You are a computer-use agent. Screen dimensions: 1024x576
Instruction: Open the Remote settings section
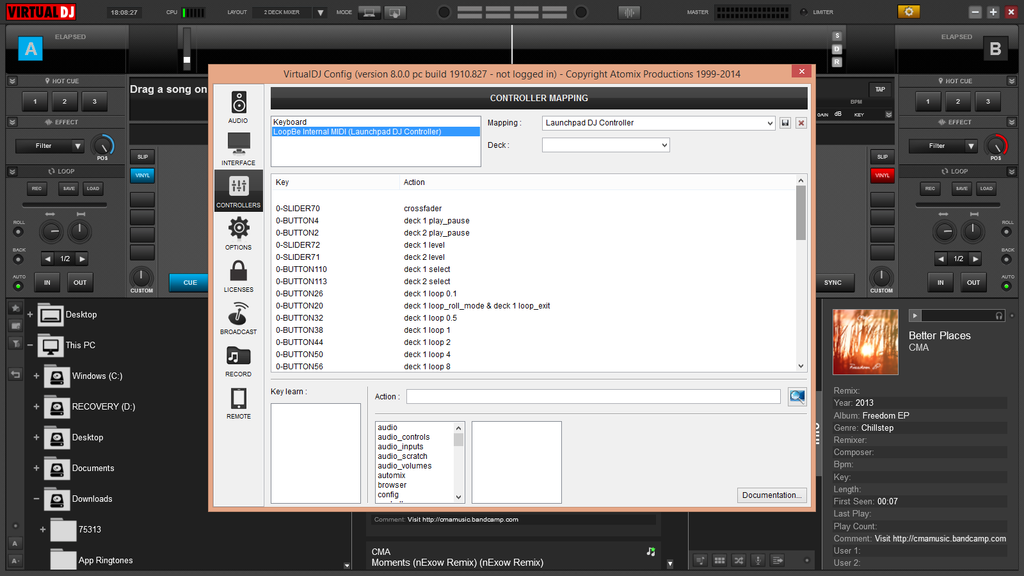pyautogui.click(x=238, y=403)
